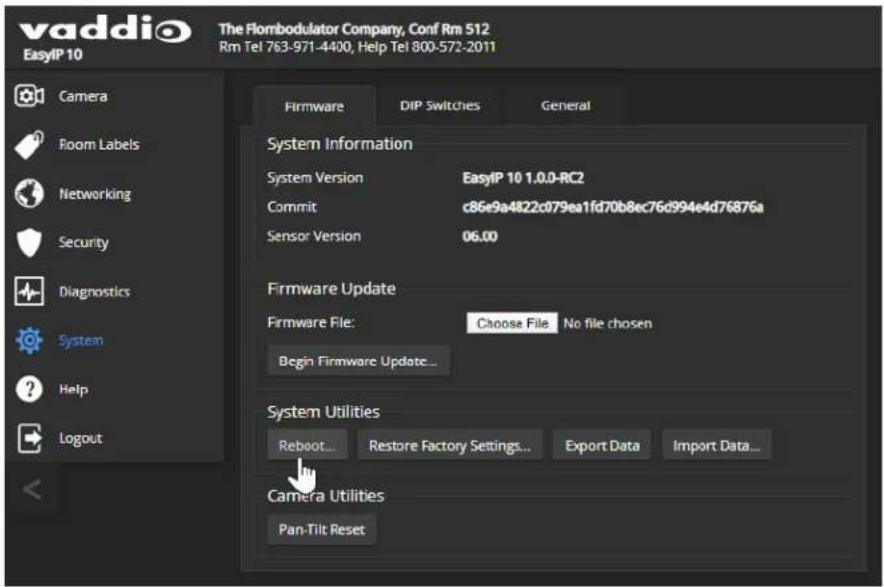Click the sensor version 06.00 value

pos(480,236)
